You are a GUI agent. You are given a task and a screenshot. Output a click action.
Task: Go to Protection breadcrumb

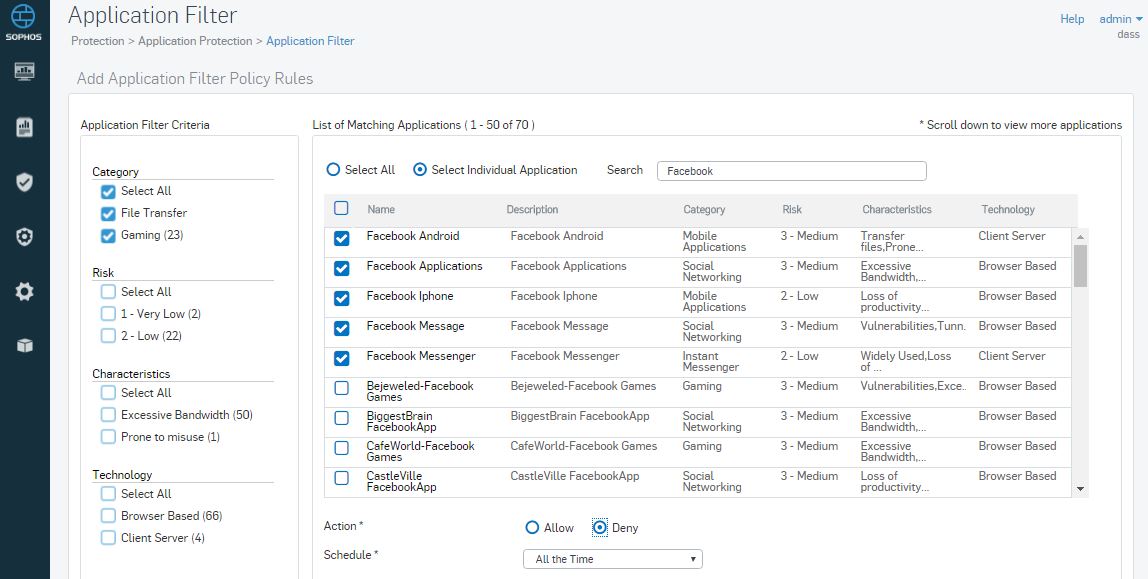97,41
